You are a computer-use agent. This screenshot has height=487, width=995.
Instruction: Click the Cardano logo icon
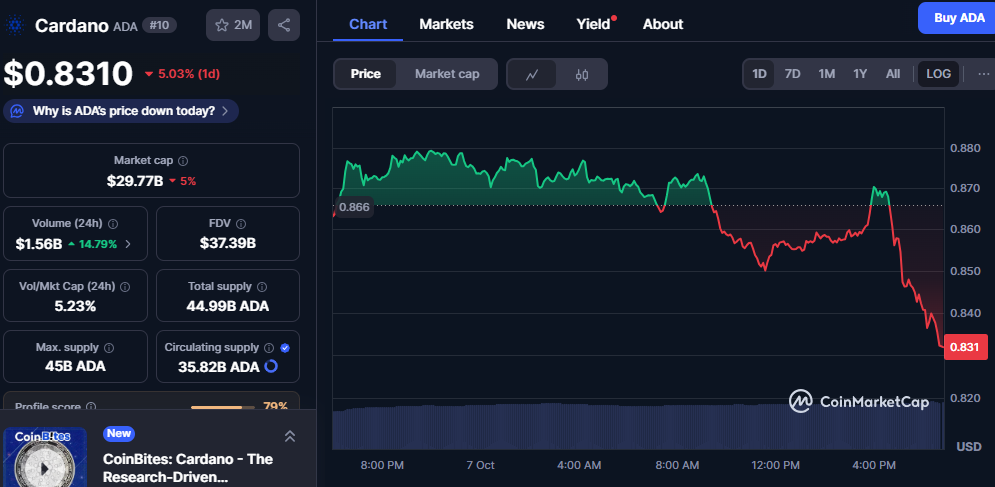pyautogui.click(x=15, y=25)
